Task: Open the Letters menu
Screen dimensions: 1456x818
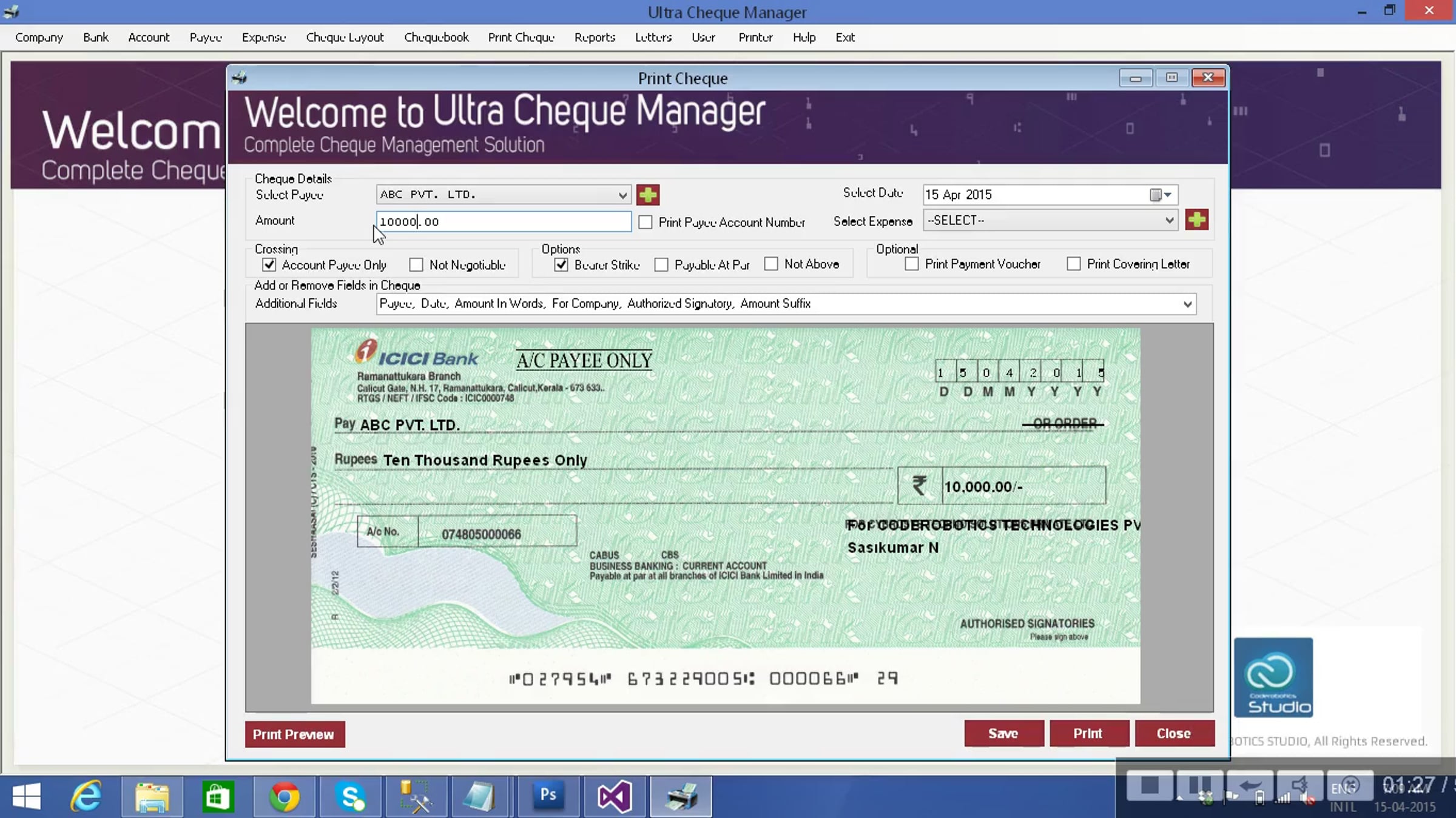Action: pyautogui.click(x=653, y=38)
